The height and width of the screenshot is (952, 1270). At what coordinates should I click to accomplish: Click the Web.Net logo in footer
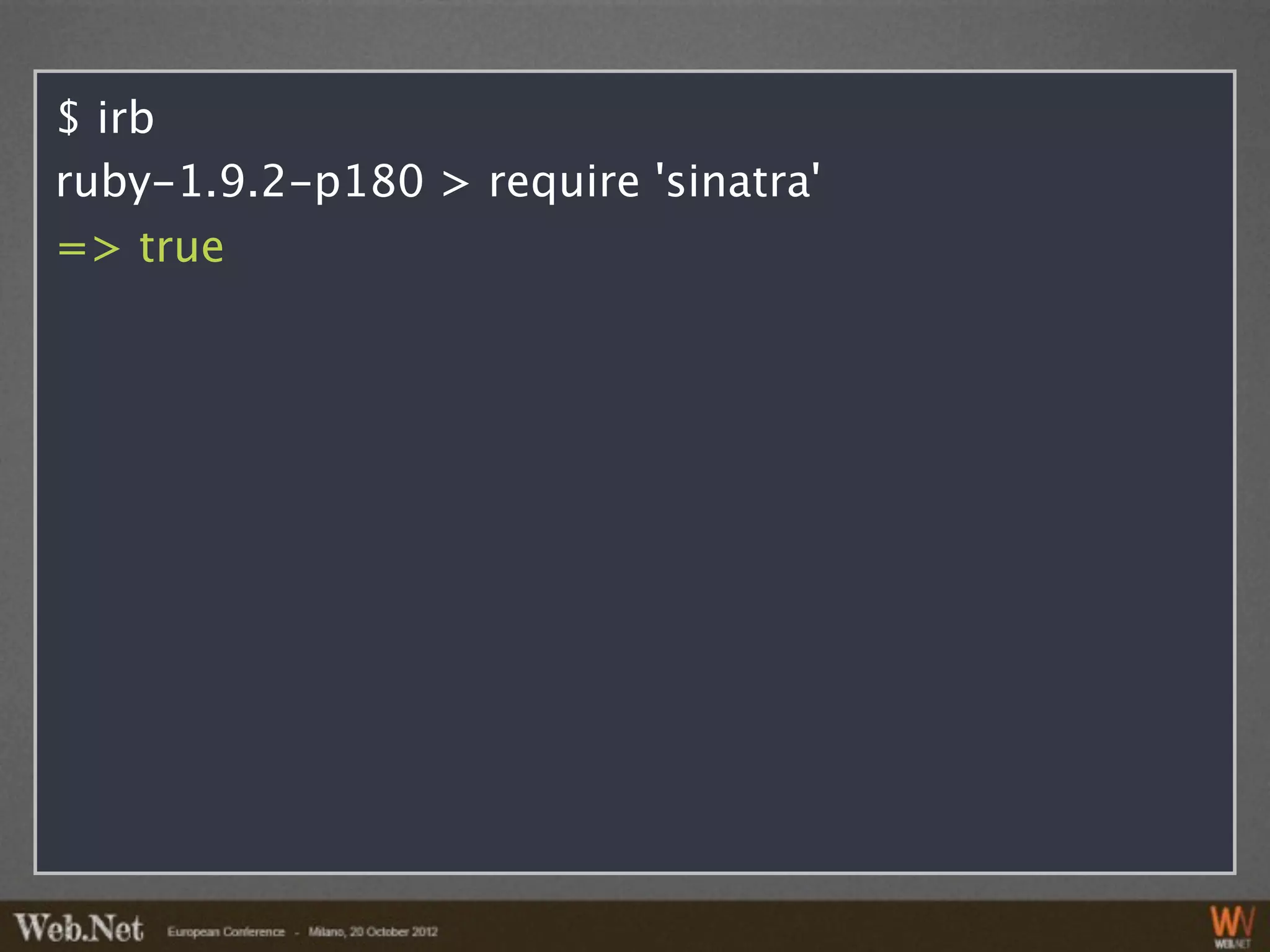tap(79, 928)
